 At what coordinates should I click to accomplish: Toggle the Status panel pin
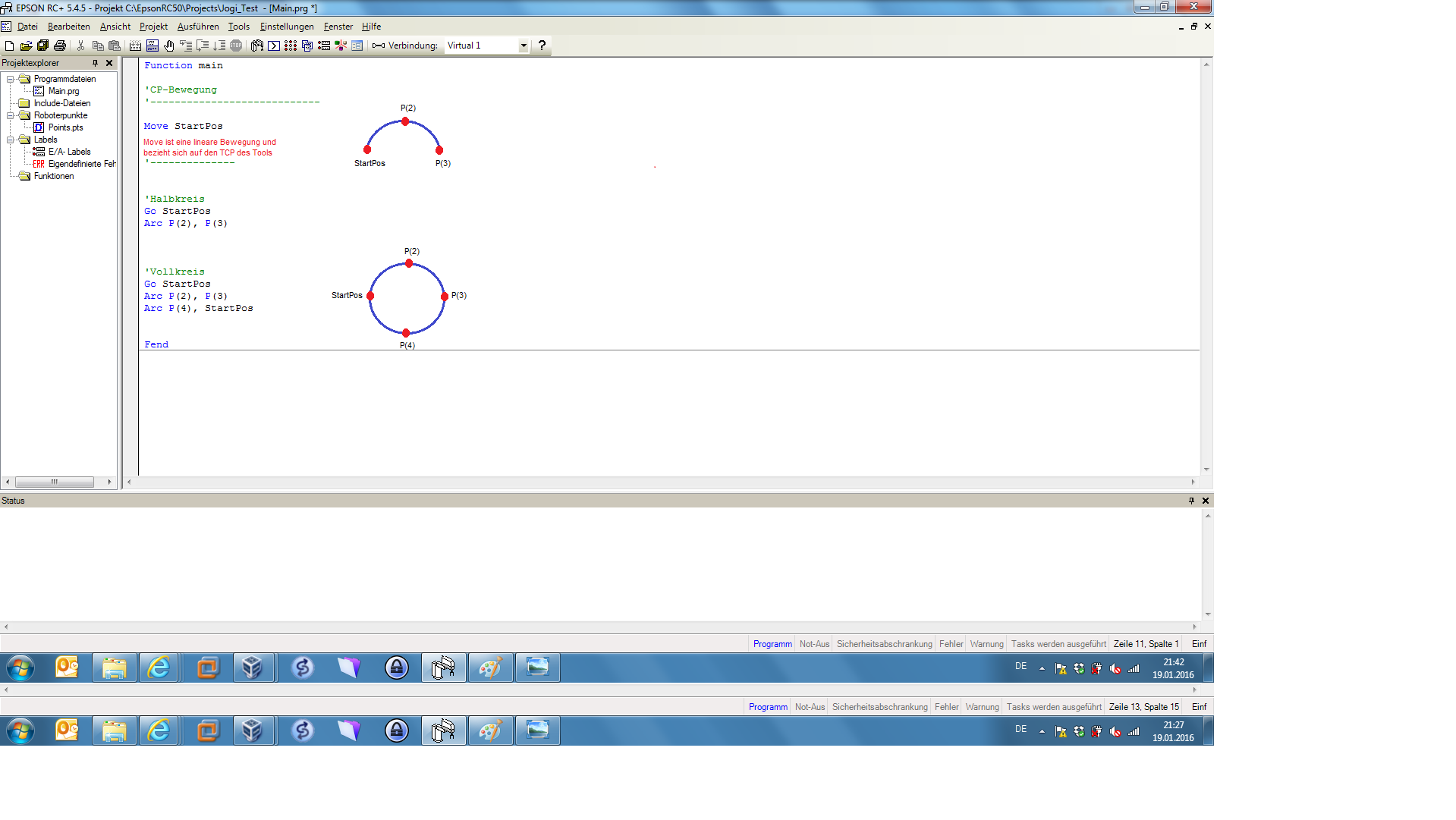(x=1191, y=501)
